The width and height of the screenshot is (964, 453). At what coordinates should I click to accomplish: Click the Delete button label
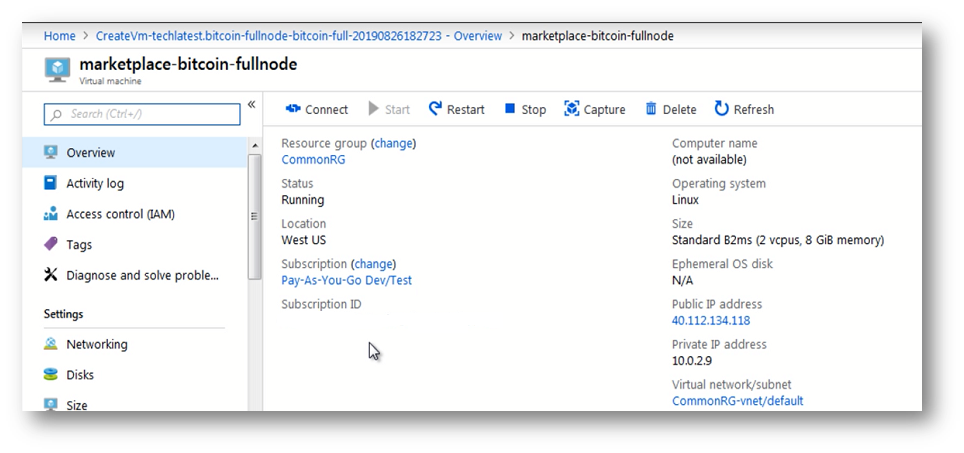(x=679, y=109)
